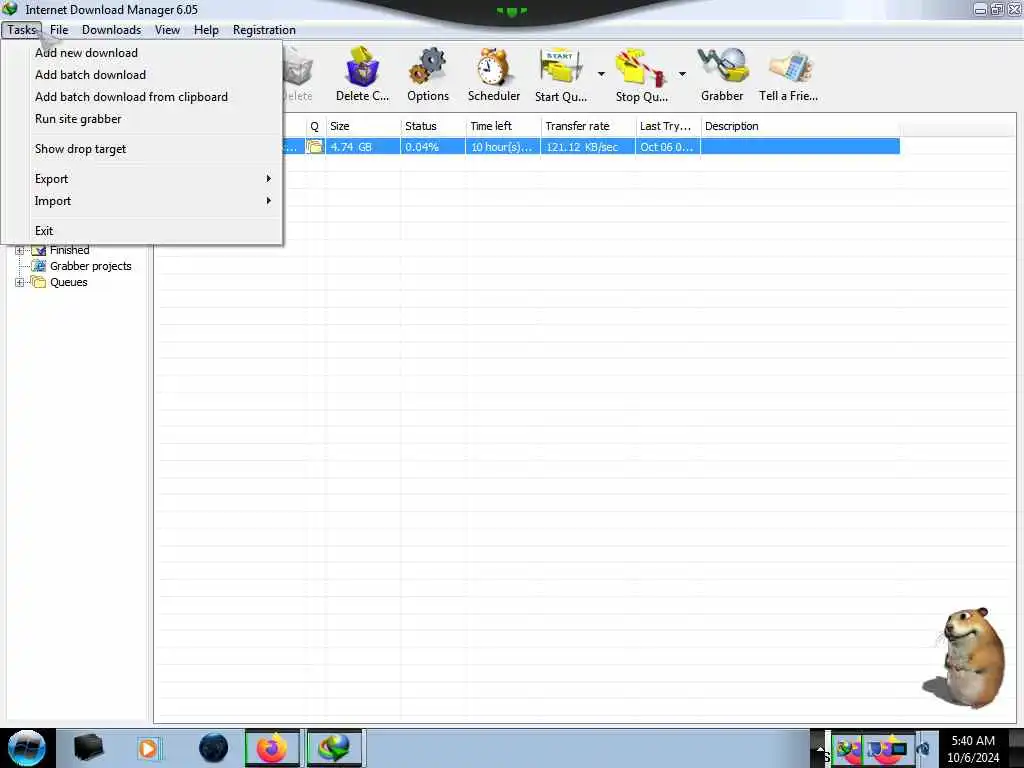Viewport: 1024px width, 768px height.
Task: Click the Windows Start orb
Action: click(27, 748)
